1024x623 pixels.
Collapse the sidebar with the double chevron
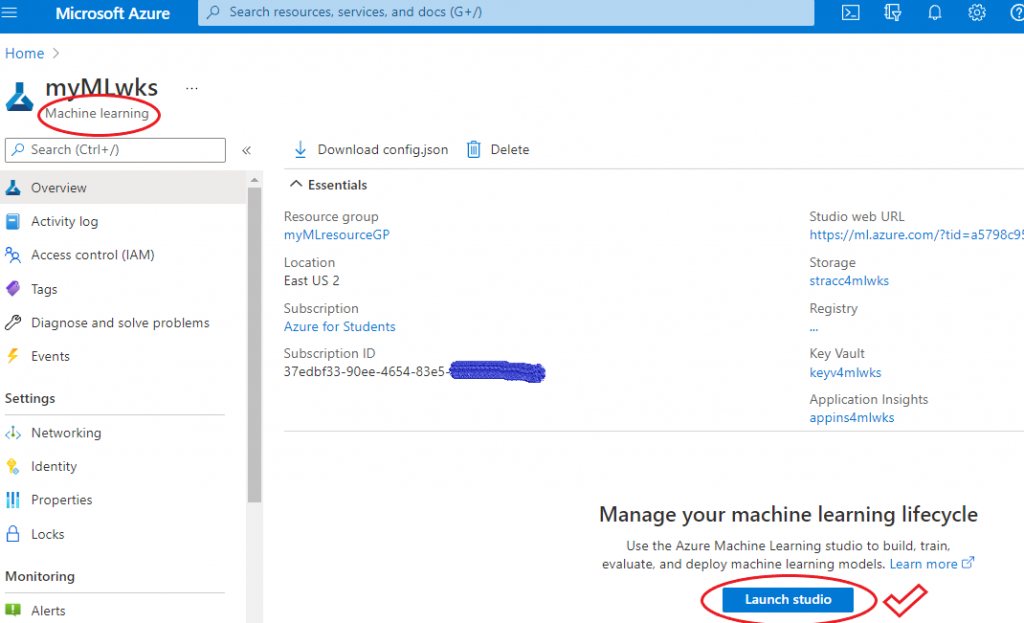pos(246,150)
